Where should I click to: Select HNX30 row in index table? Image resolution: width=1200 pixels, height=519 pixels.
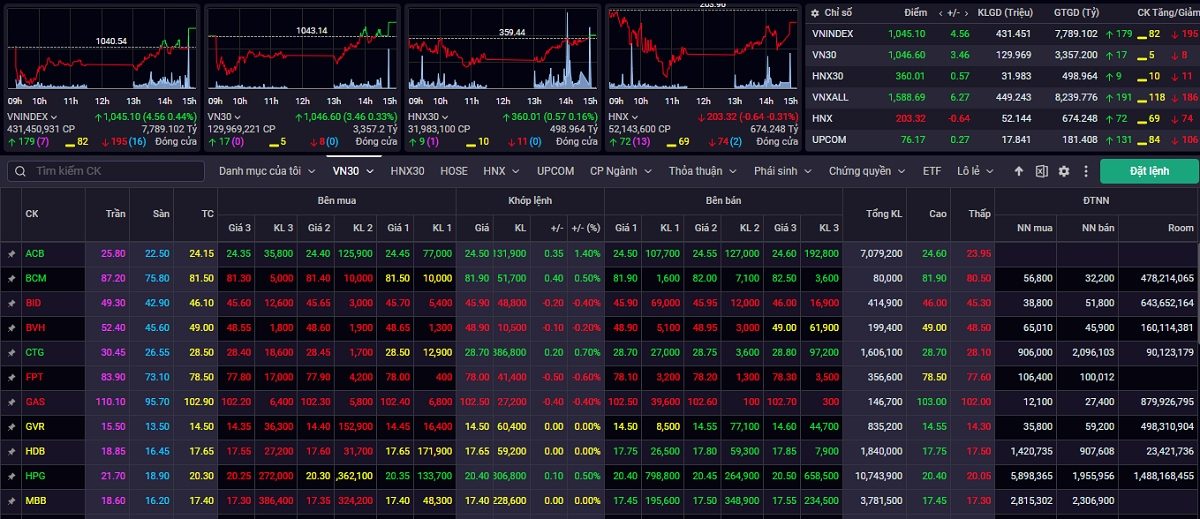[1003, 76]
